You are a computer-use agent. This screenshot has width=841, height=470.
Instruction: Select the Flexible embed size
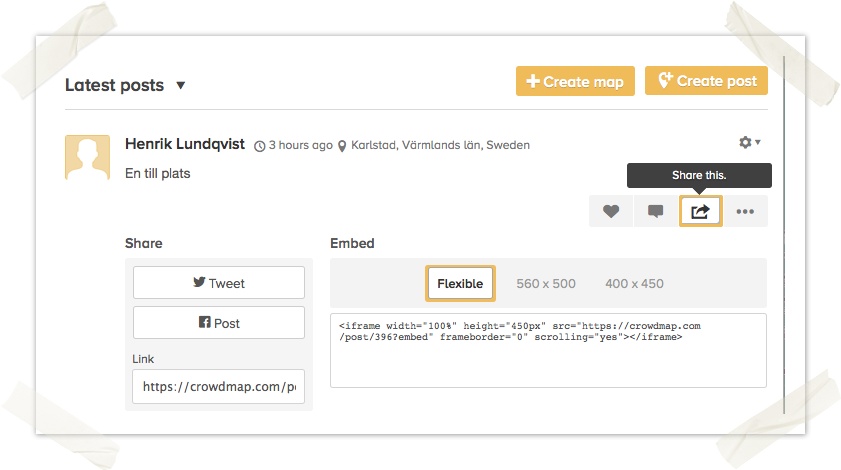point(460,283)
